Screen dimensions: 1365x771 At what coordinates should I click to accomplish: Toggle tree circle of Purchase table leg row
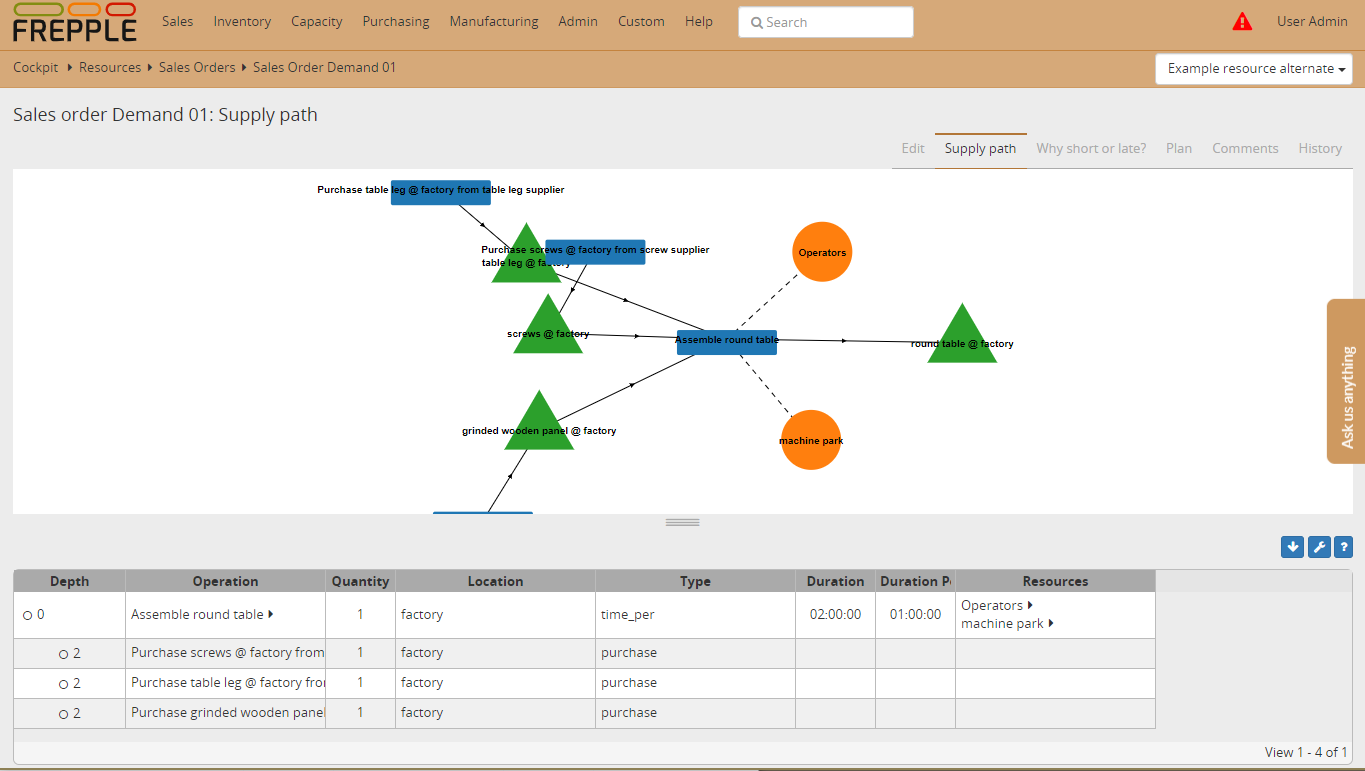pyautogui.click(x=63, y=684)
